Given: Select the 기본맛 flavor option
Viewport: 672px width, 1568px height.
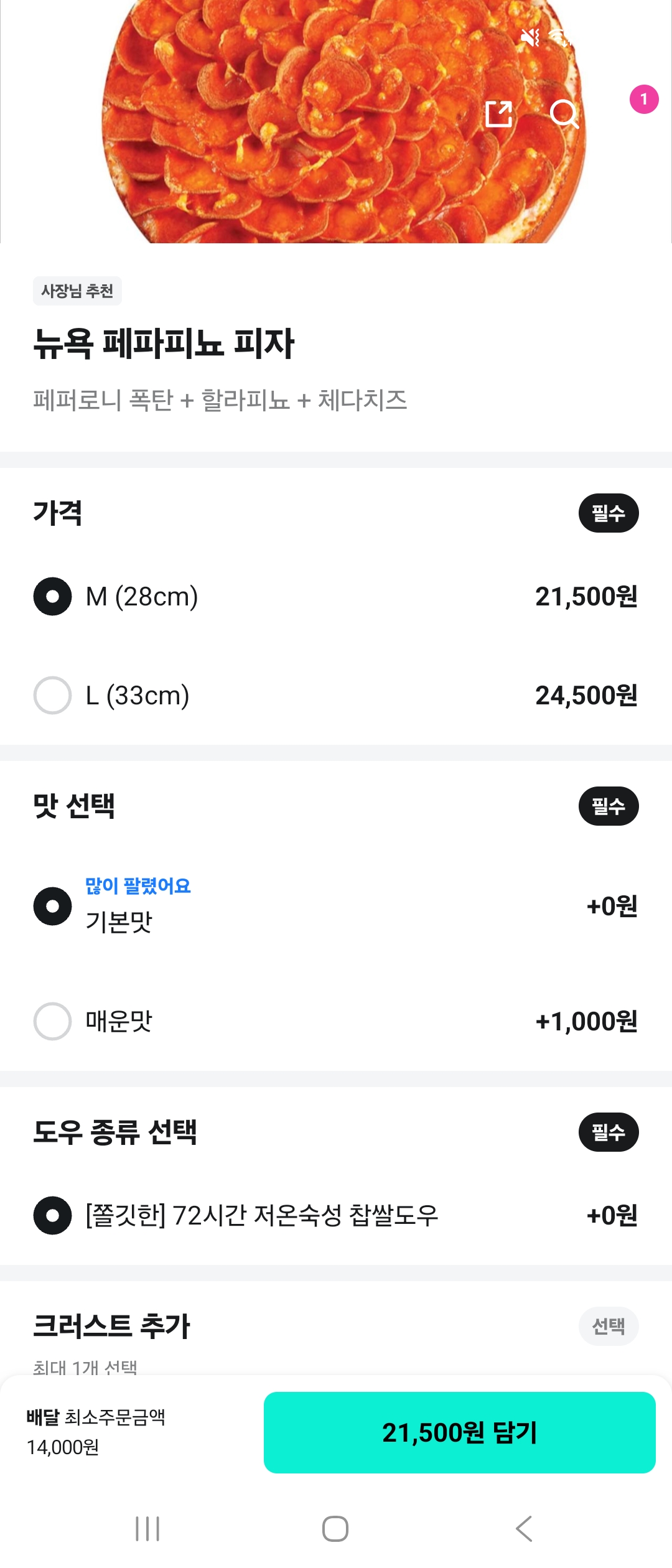Looking at the screenshot, I should (53, 906).
